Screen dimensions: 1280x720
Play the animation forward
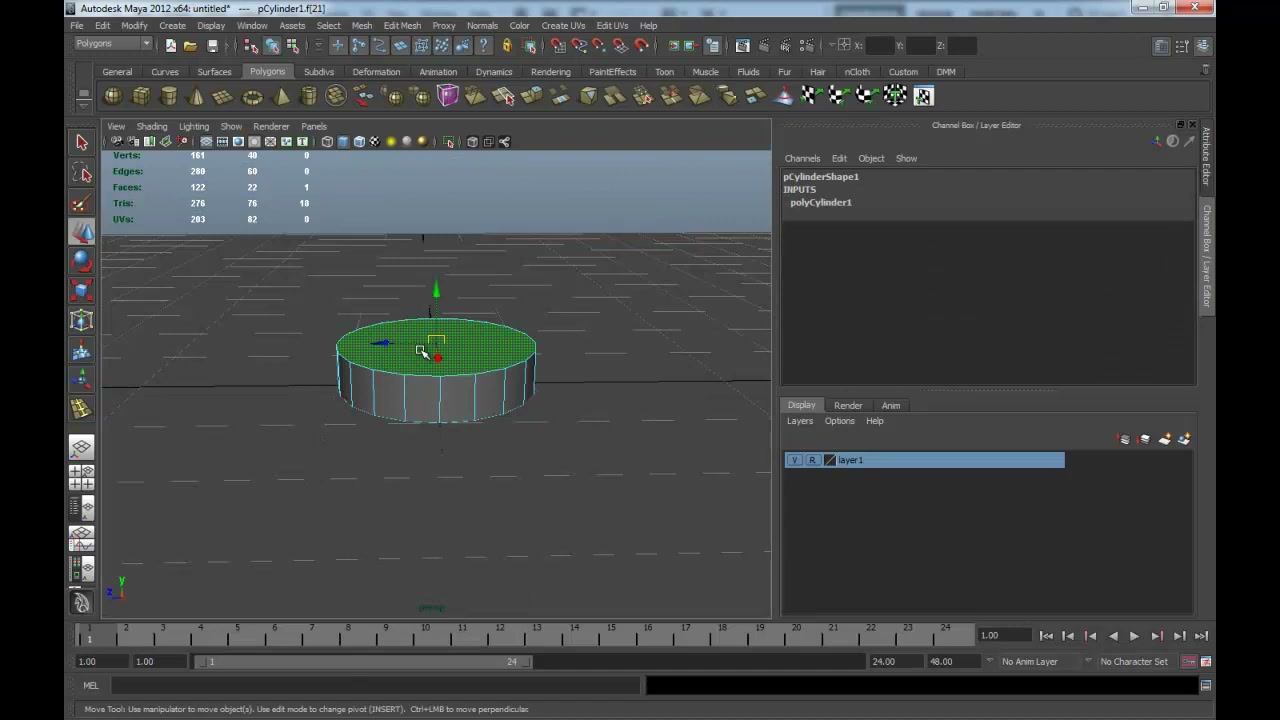pos(1134,636)
